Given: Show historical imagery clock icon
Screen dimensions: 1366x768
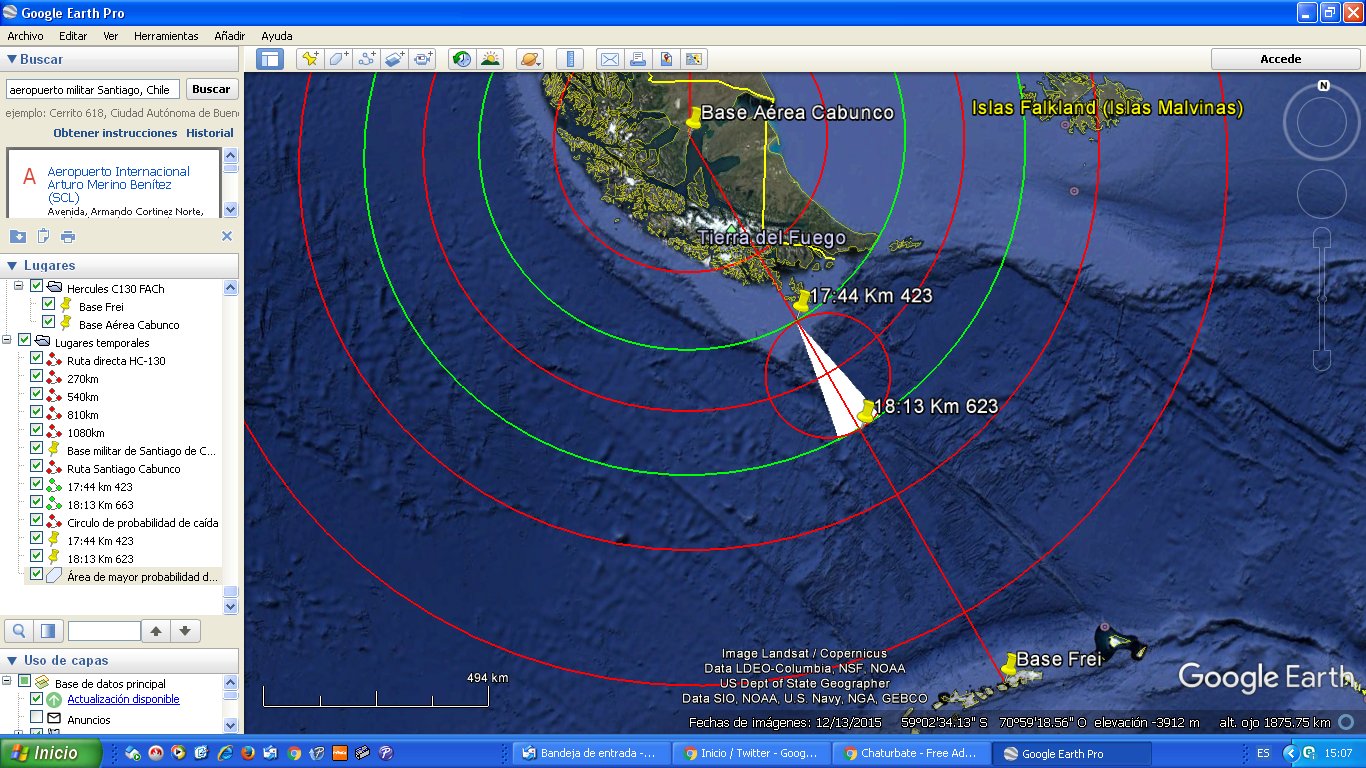Looking at the screenshot, I should [x=461, y=59].
